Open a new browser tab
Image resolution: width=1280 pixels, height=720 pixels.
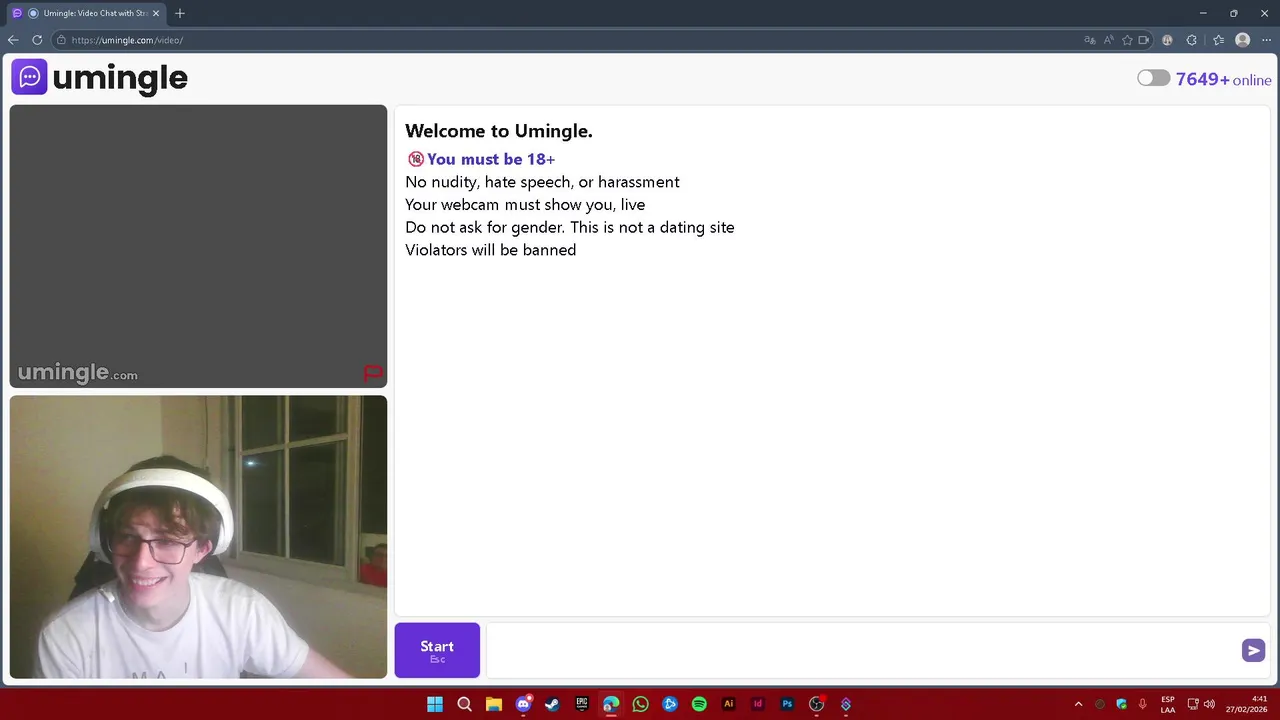180,13
